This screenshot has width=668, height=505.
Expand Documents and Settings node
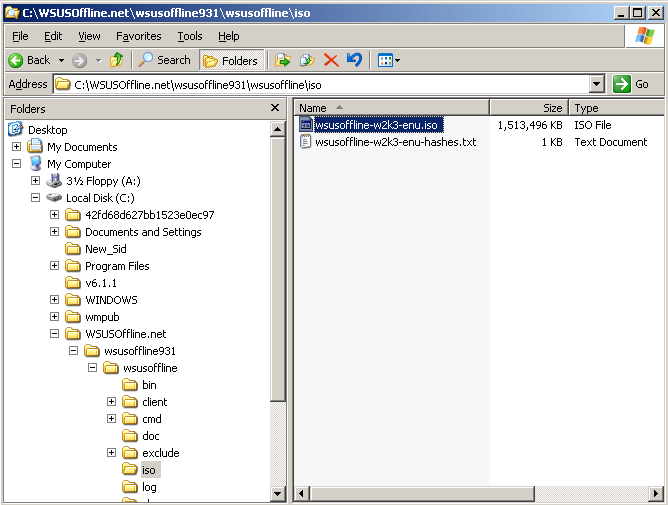54,231
